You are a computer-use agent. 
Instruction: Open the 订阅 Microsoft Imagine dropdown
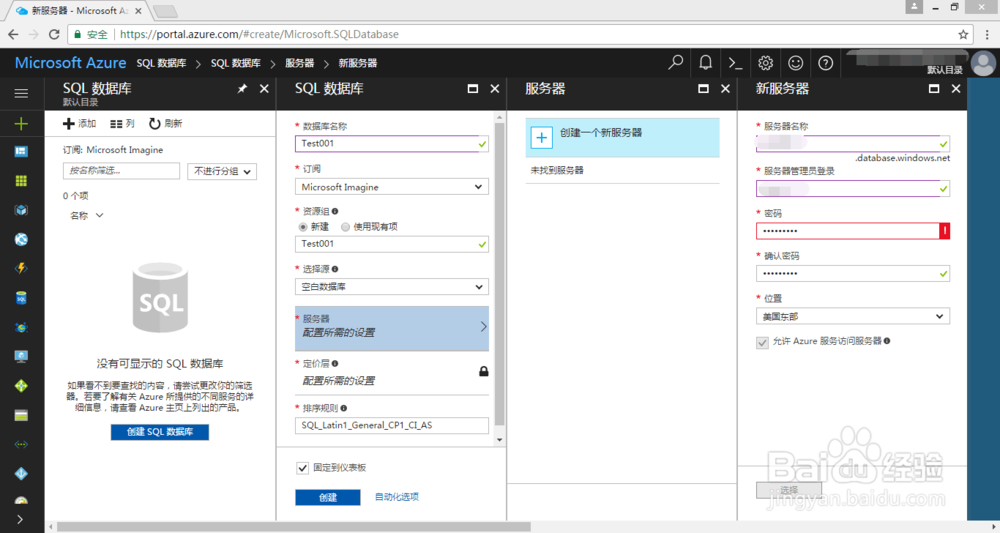392,187
